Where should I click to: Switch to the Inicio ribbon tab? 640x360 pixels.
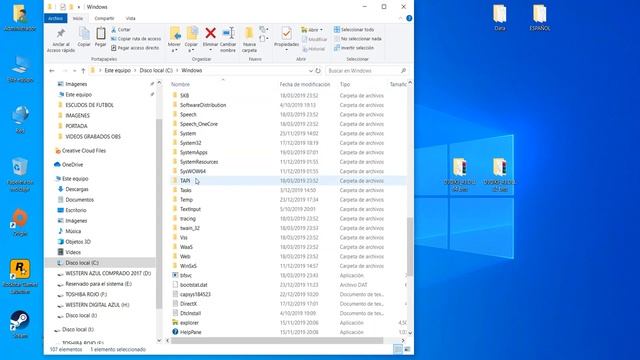pyautogui.click(x=78, y=18)
